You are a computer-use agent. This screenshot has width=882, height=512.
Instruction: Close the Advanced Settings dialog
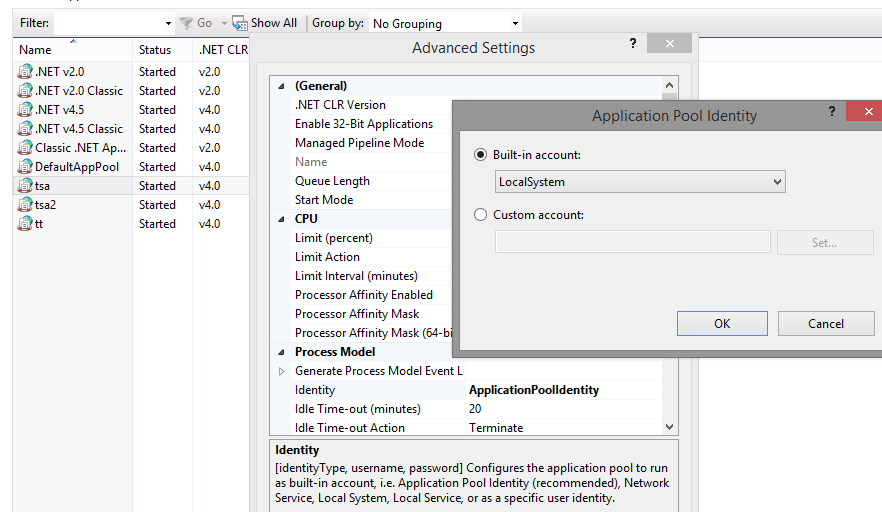669,43
